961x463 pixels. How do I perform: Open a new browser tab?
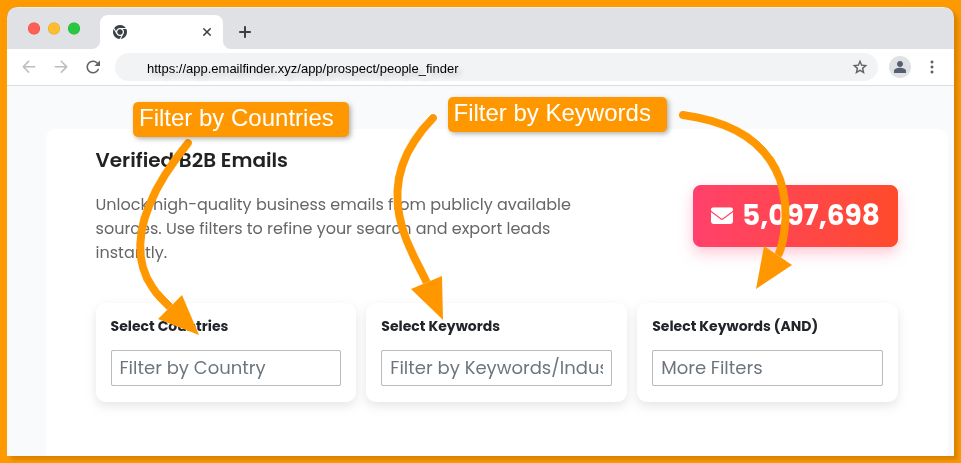point(245,32)
